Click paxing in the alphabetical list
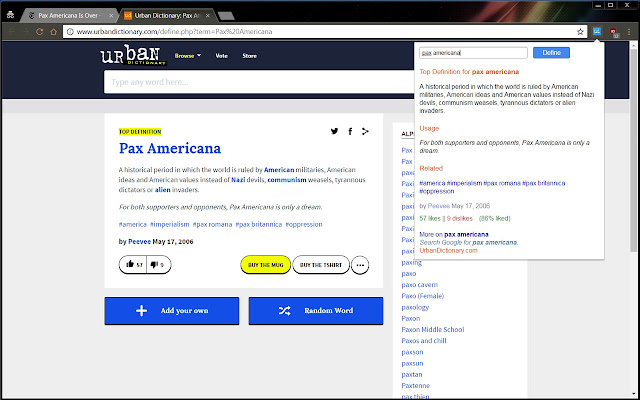 click(411, 262)
